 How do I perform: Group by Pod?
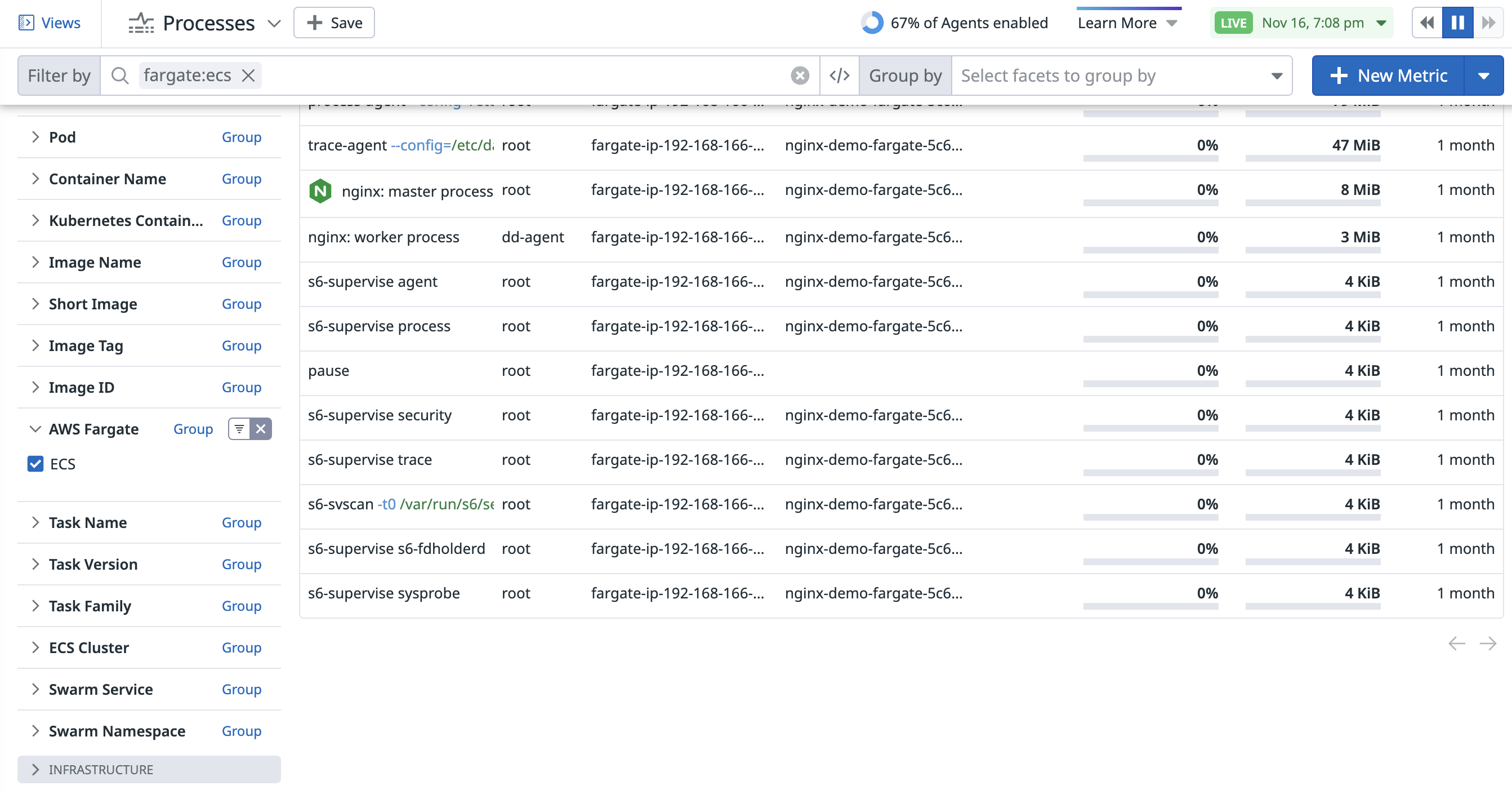[x=241, y=137]
